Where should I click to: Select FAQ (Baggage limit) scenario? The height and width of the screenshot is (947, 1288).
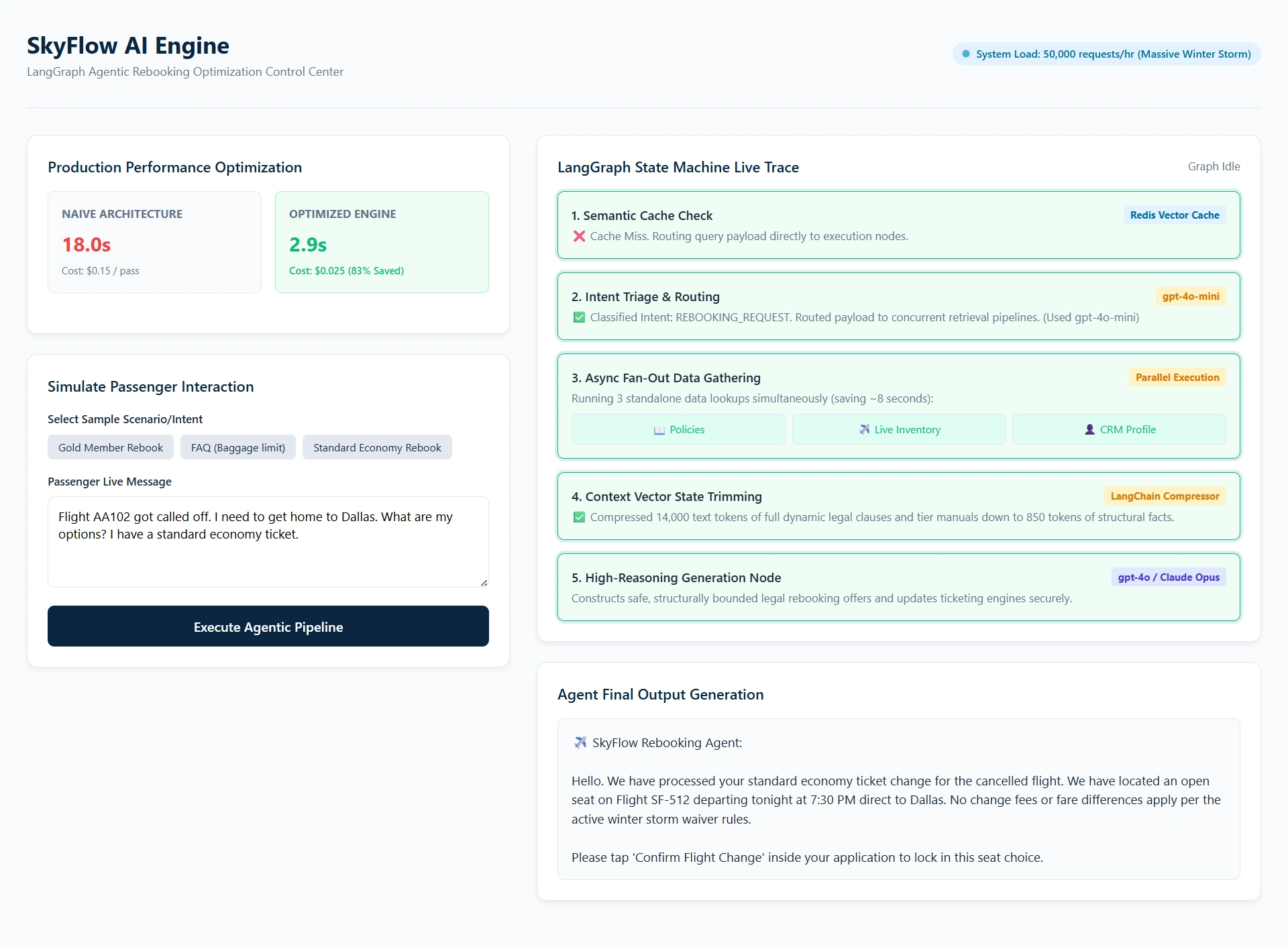tap(238, 447)
